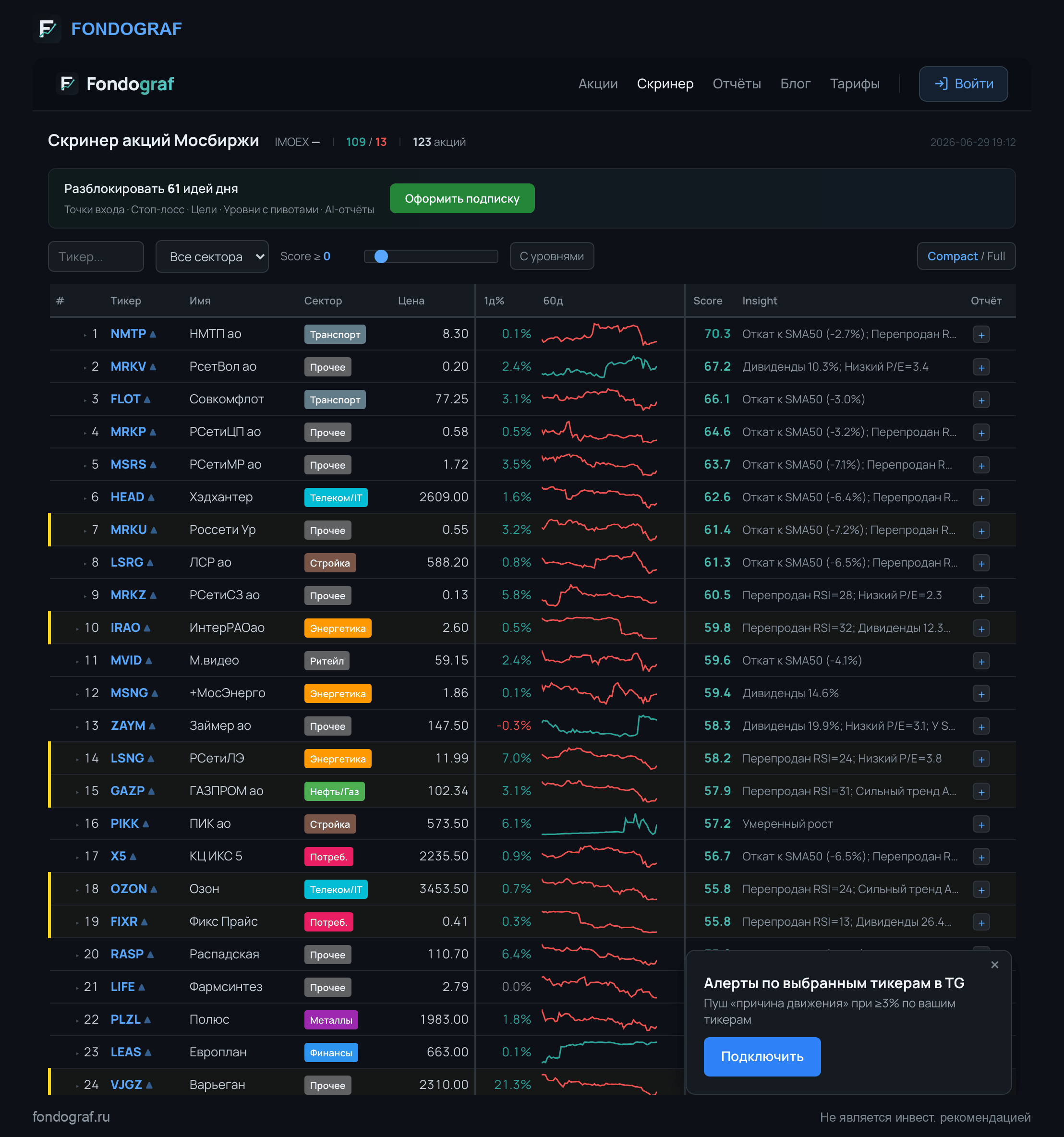Expand the IRAO row arrow
This screenshot has width=1064, height=1137.
[x=77, y=629]
